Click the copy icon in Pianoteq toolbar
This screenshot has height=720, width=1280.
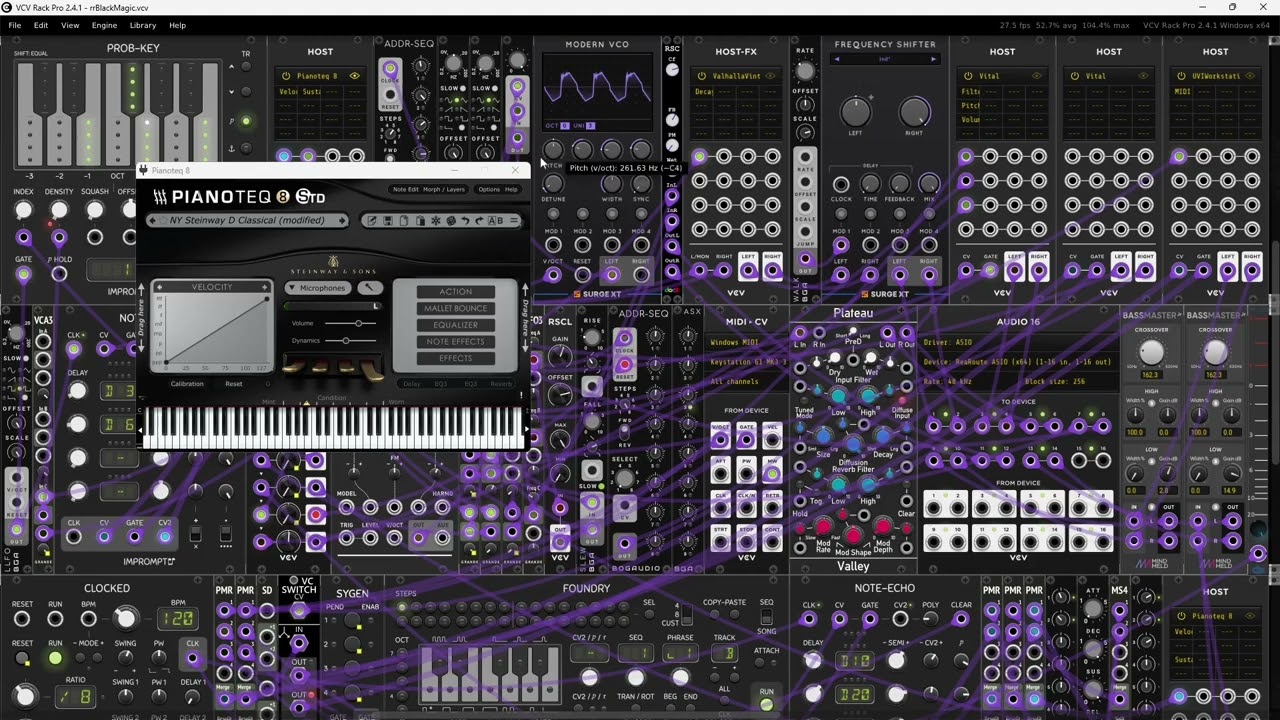(404, 221)
